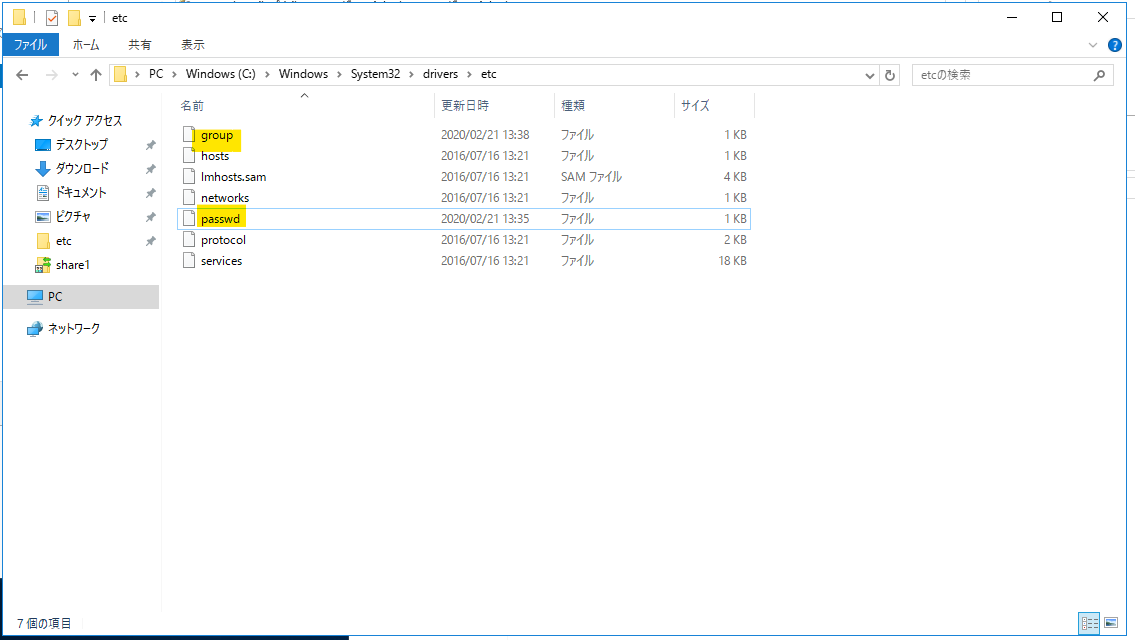Click the Refresh icon in the address bar
The image size is (1135, 640).
pyautogui.click(x=890, y=74)
